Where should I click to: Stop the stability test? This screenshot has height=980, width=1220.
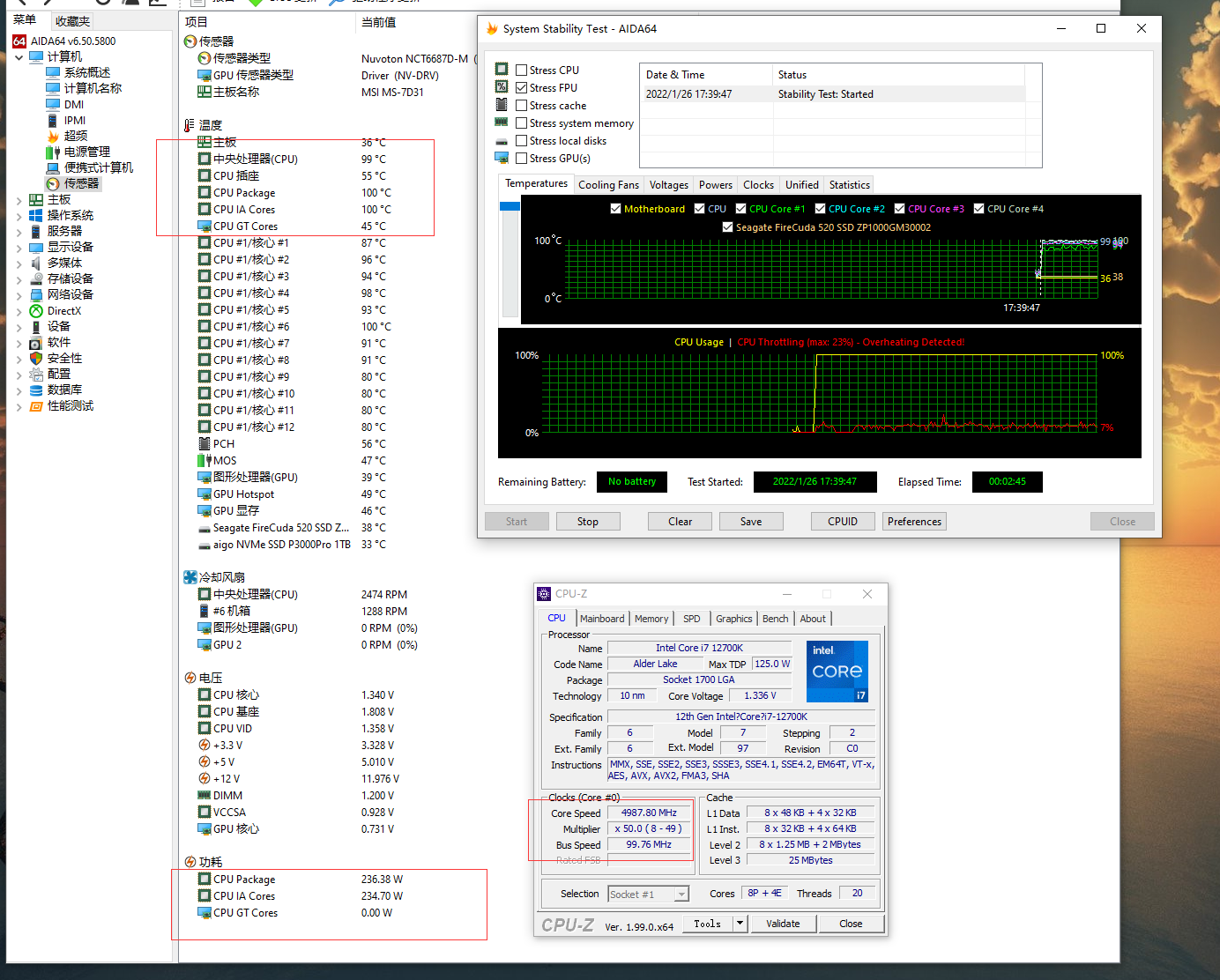[x=588, y=522]
